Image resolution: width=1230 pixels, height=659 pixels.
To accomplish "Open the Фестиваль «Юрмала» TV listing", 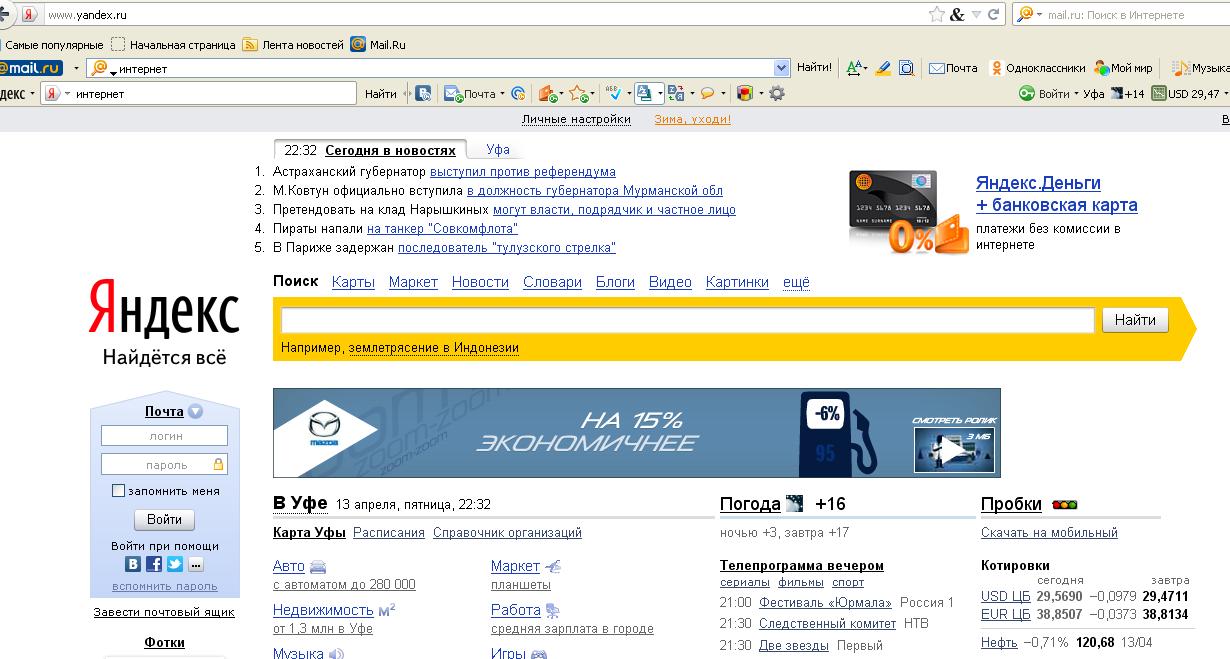I will (825, 603).
